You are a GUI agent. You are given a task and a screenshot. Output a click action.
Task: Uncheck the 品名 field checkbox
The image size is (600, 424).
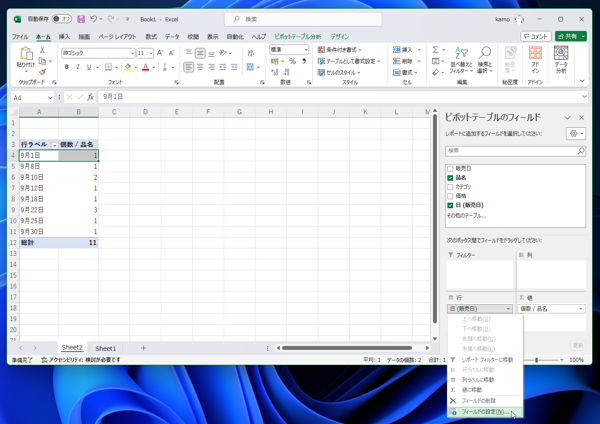click(x=451, y=178)
